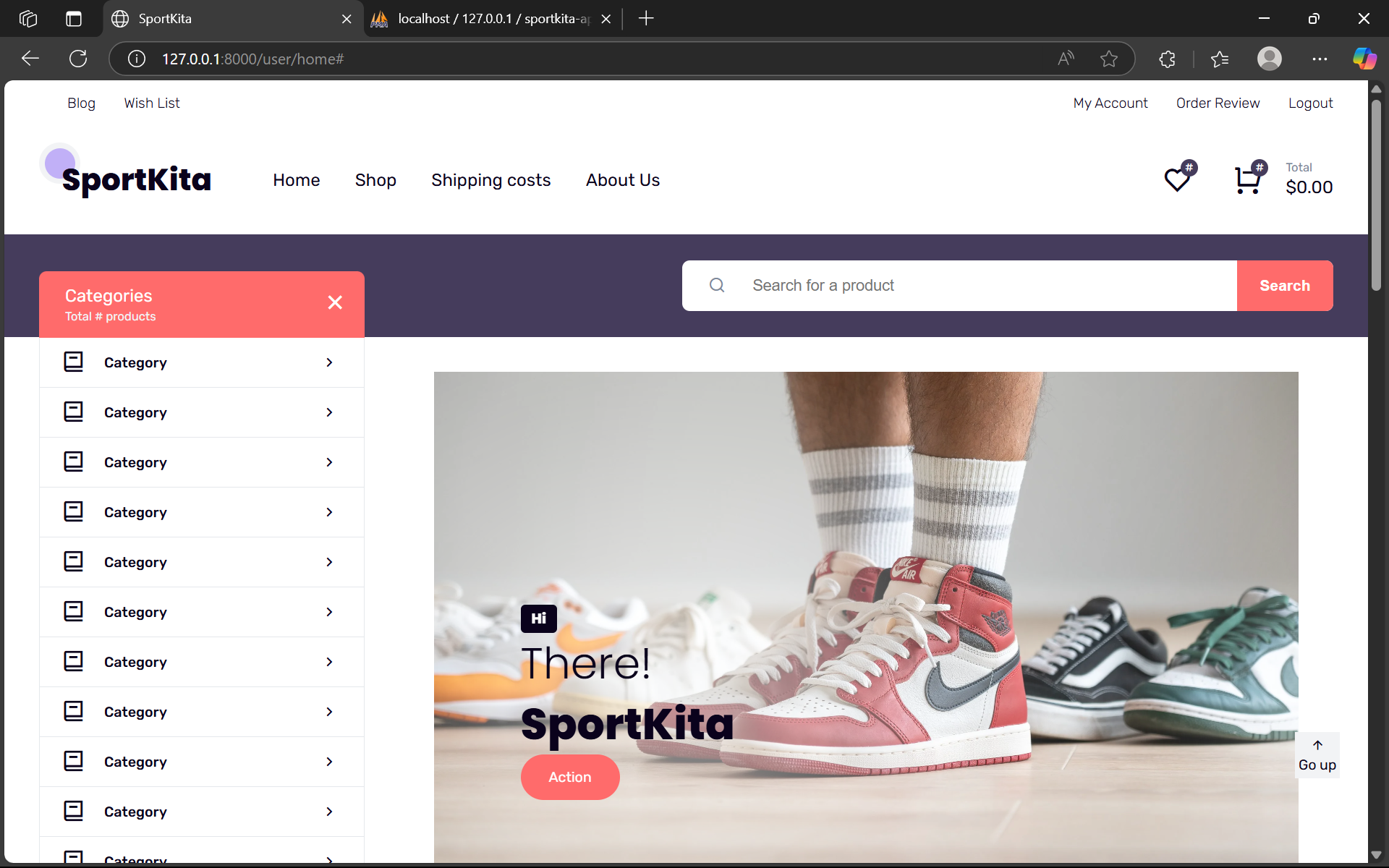The width and height of the screenshot is (1389, 868).
Task: Expand the first Category chevron
Action: (329, 362)
